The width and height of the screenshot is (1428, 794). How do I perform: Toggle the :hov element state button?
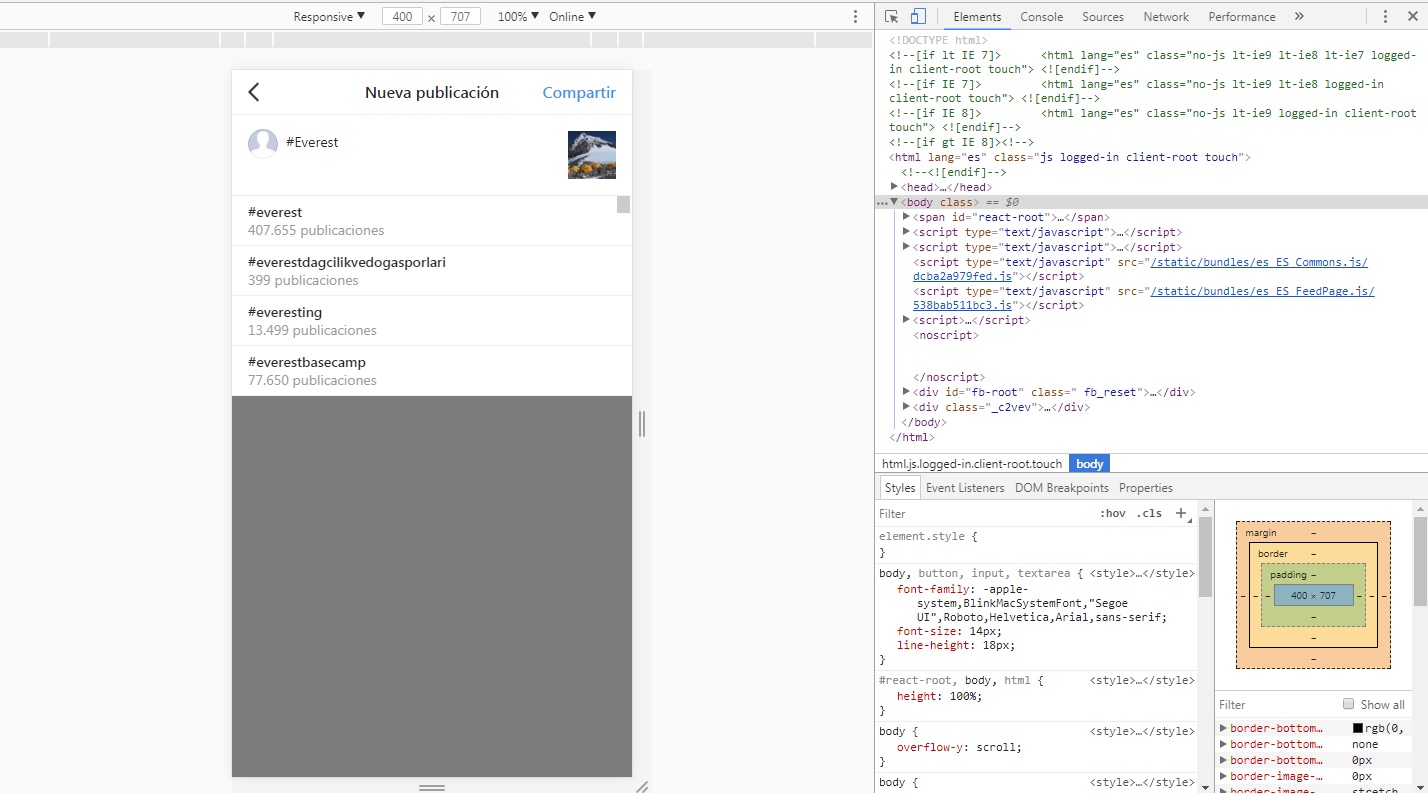(x=1113, y=514)
